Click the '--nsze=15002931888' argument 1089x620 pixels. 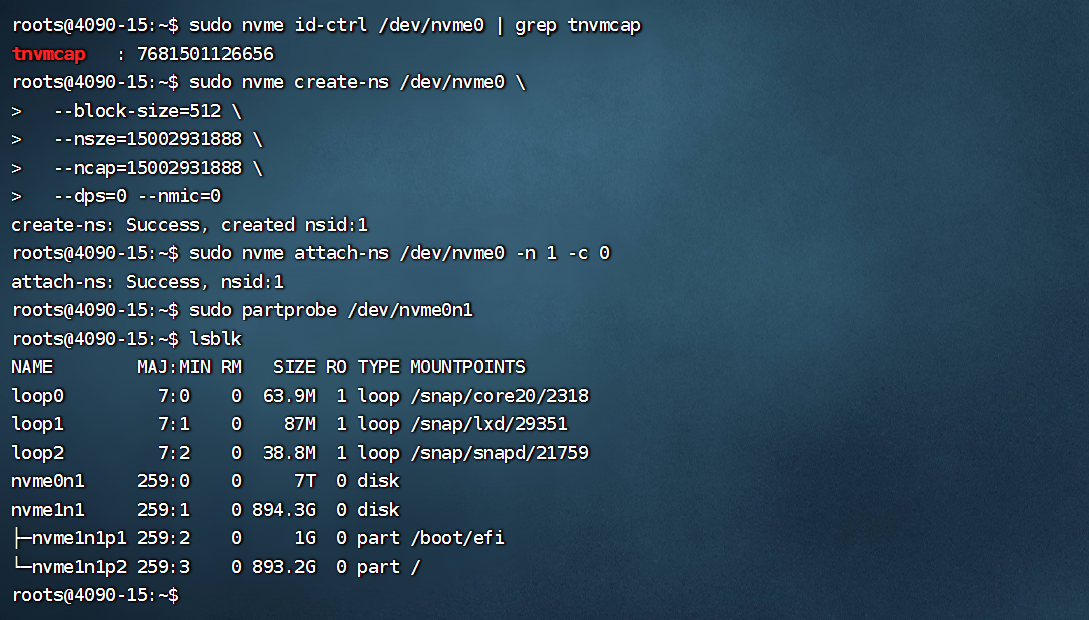148,139
